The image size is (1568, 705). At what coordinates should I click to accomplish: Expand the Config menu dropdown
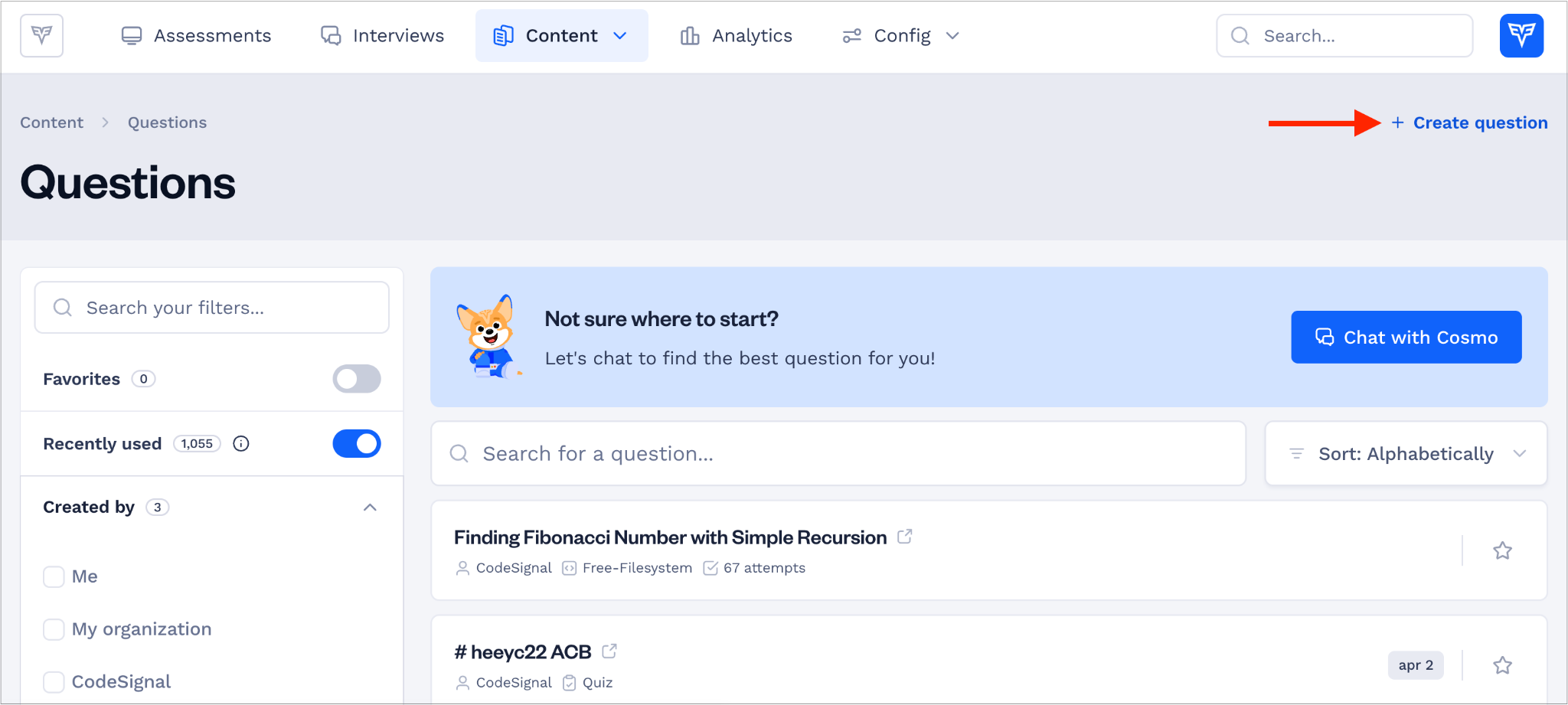tap(900, 36)
